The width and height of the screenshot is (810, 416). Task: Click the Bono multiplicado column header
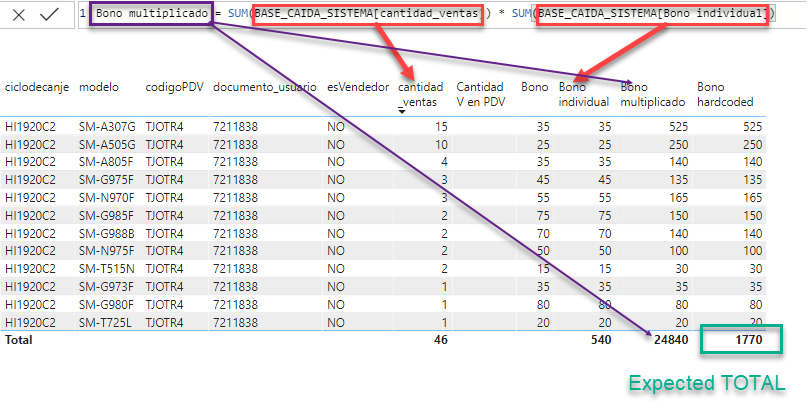click(x=652, y=94)
